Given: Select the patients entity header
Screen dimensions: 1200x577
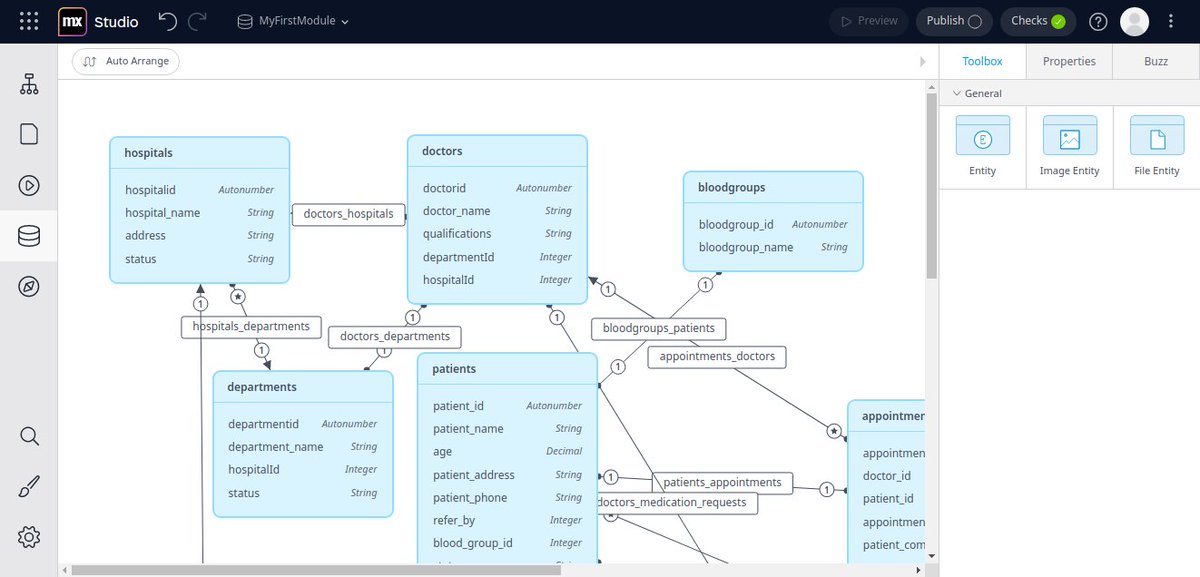Looking at the screenshot, I should coord(507,369).
